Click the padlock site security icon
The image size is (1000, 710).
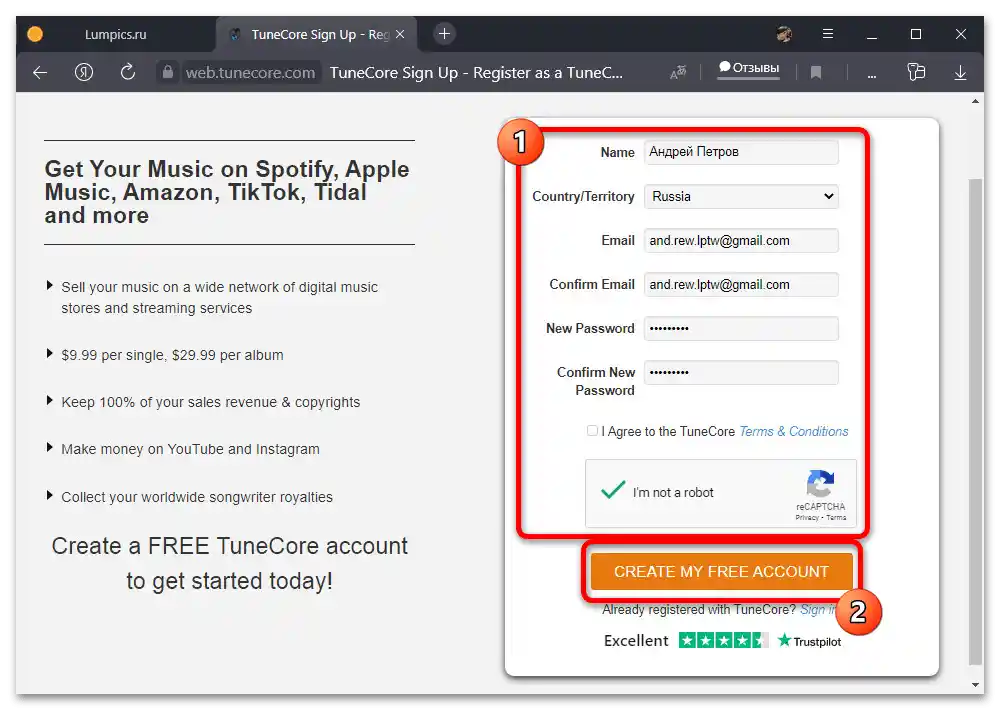pyautogui.click(x=167, y=72)
